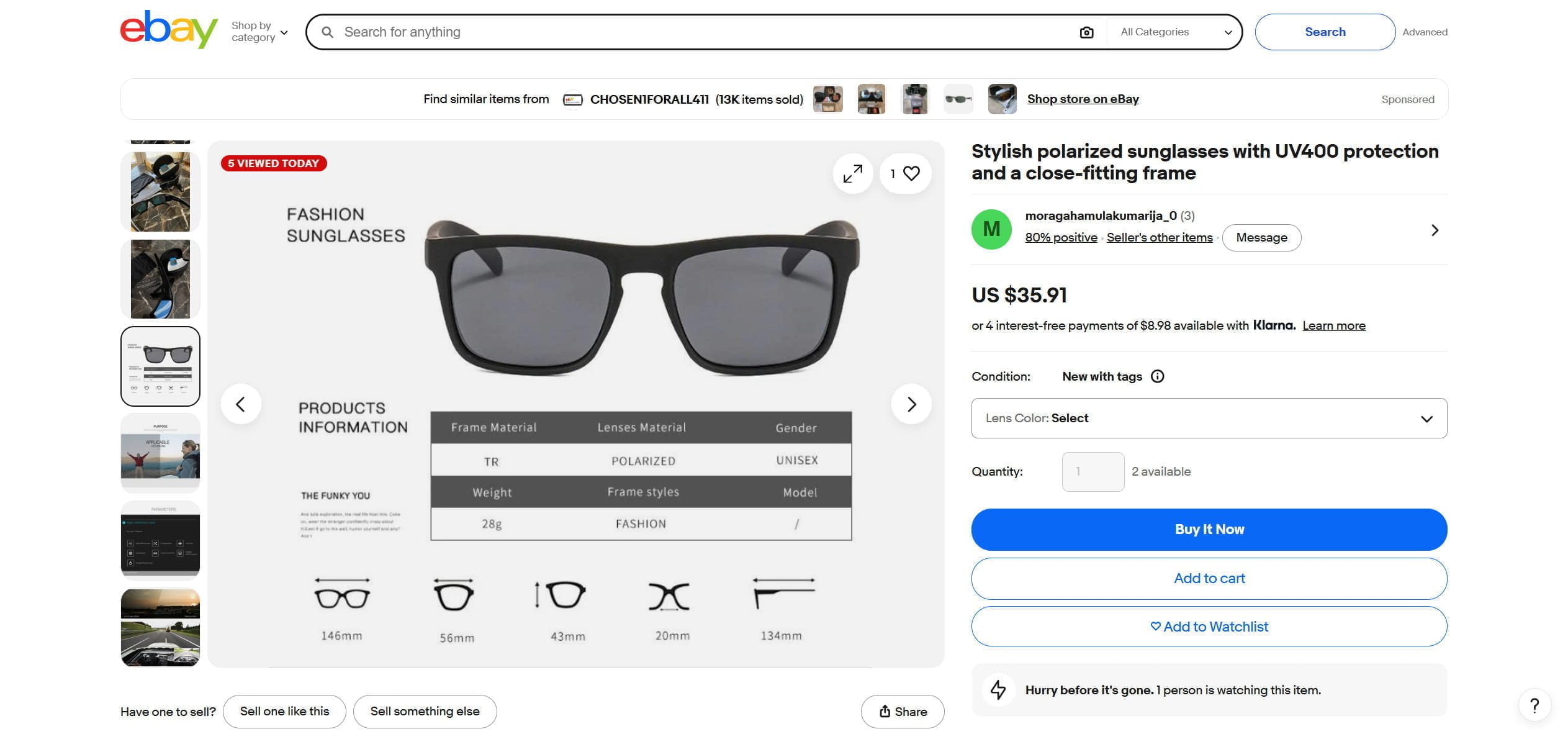
Task: Click '5 VIEWED TODAY' badge
Action: 274,163
